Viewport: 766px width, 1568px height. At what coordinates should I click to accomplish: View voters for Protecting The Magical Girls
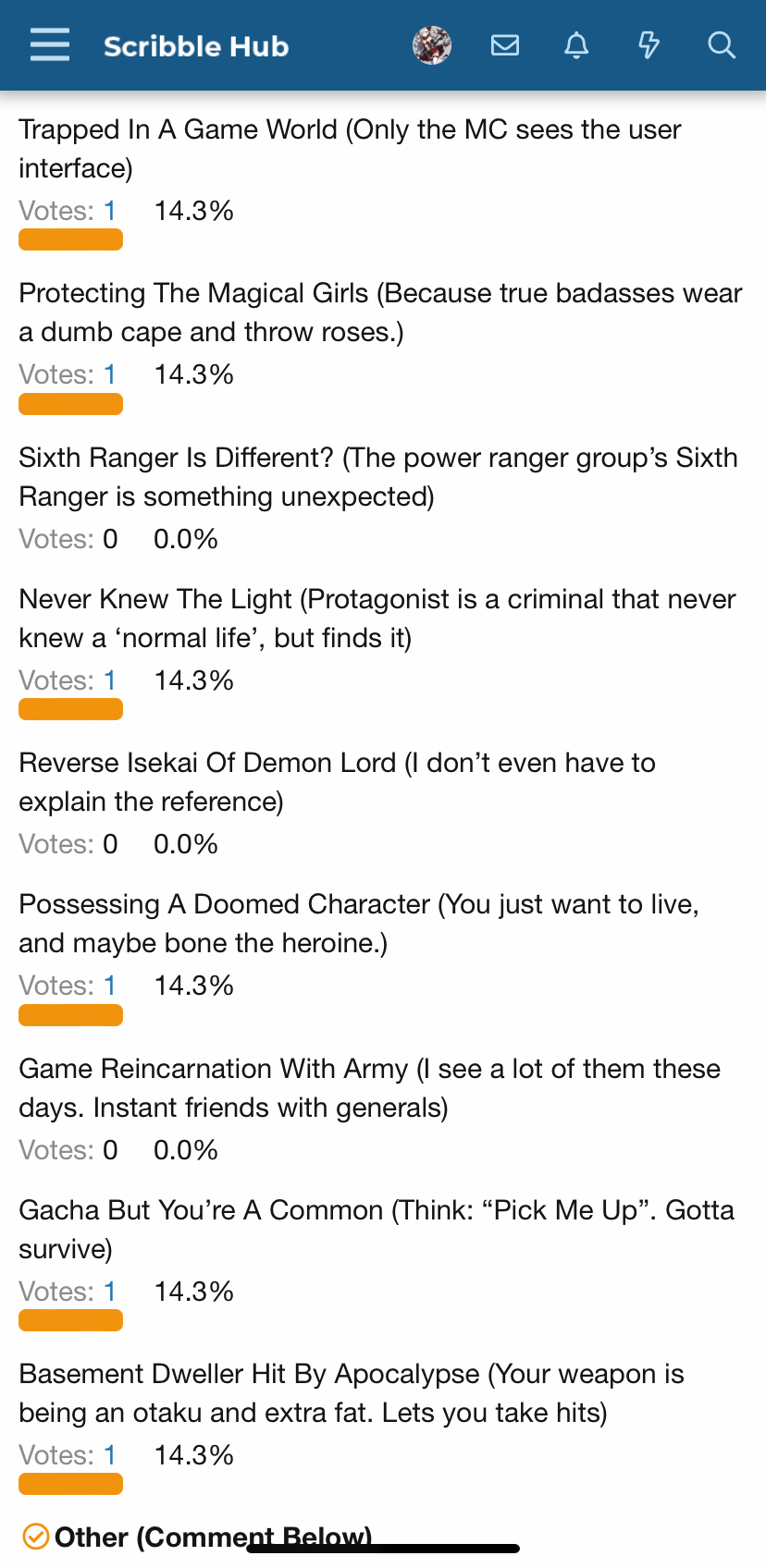coord(110,374)
